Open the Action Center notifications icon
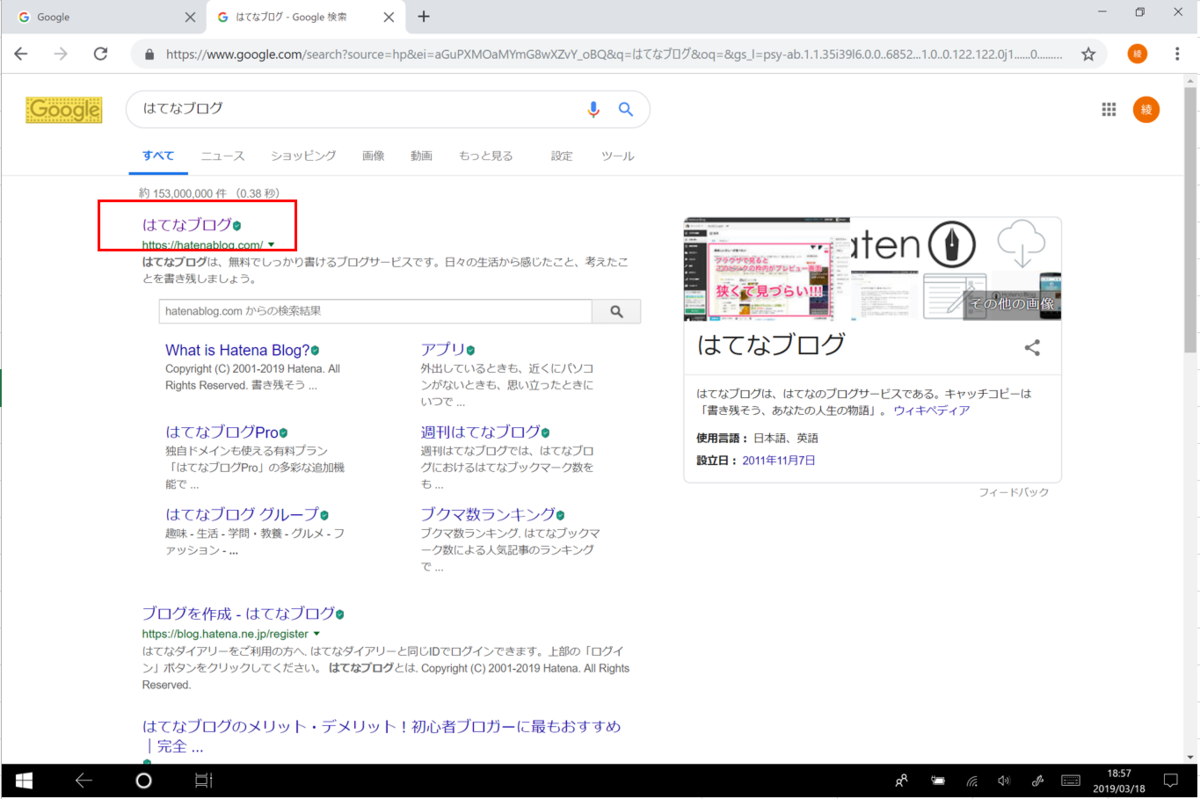 click(1171, 781)
